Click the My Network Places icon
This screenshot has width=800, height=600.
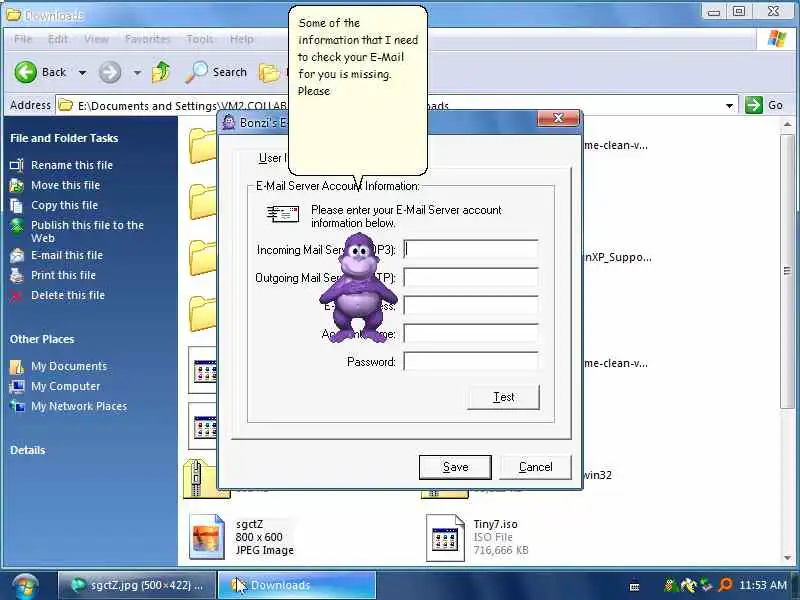(17, 406)
